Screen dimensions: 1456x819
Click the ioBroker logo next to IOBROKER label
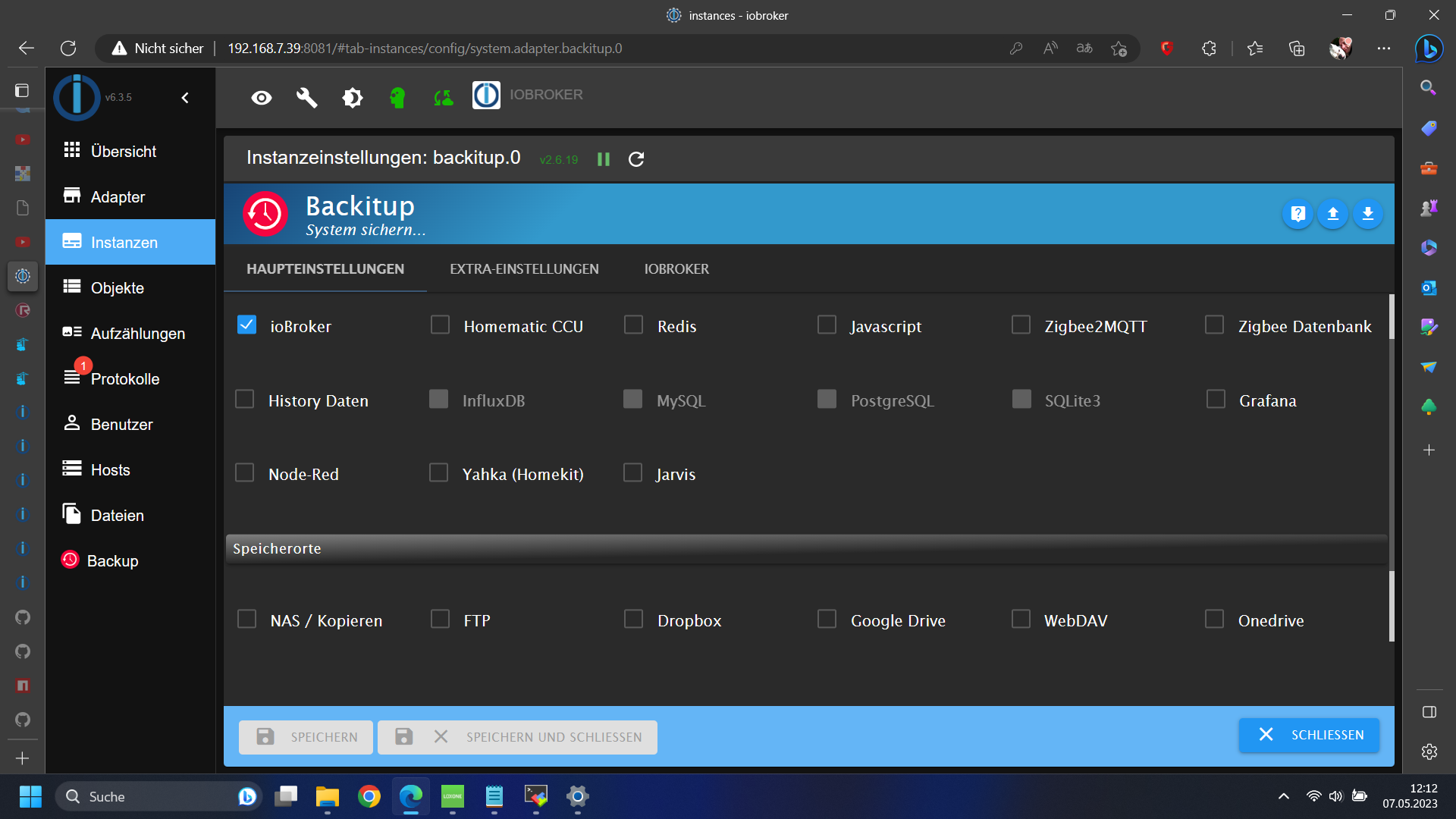pos(486,95)
